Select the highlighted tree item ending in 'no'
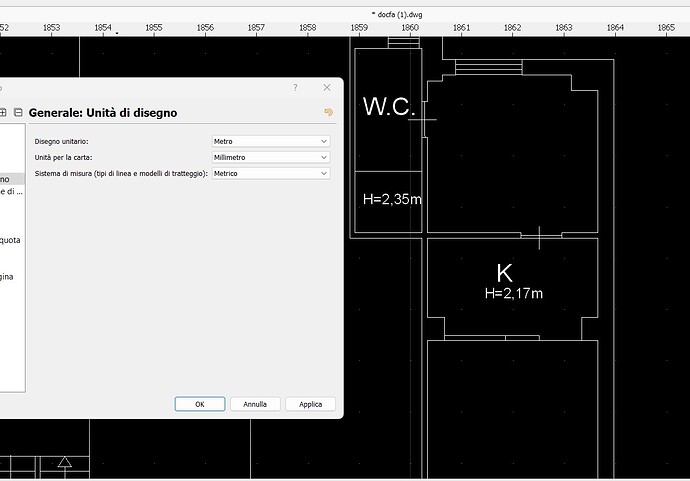Screen dimensions: 690x481 (11, 179)
